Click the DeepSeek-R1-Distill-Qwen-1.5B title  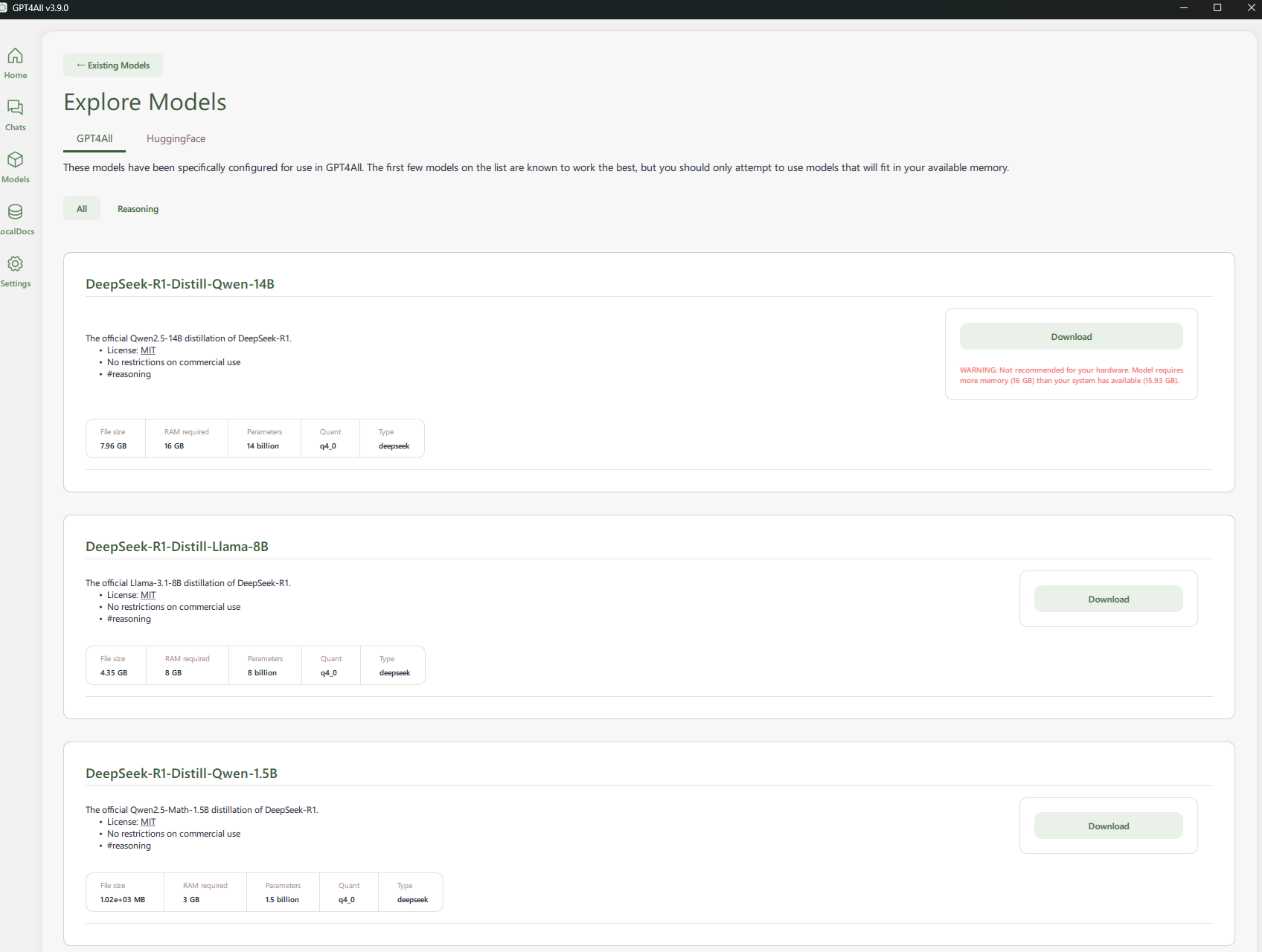[x=182, y=773]
